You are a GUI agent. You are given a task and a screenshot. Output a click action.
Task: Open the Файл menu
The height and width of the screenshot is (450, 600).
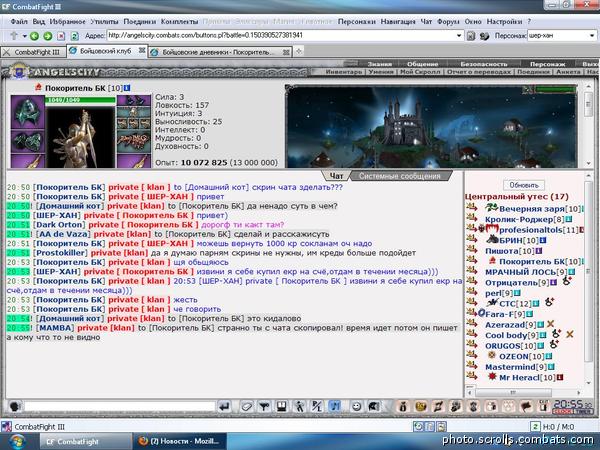tap(19, 22)
